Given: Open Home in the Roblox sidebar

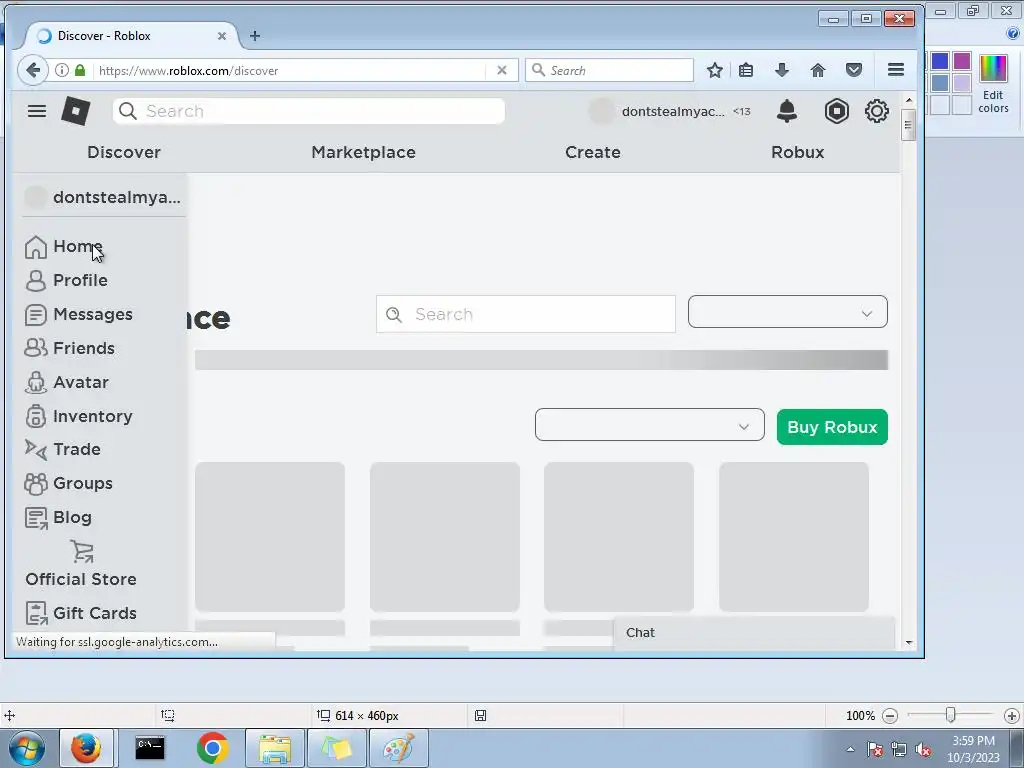Looking at the screenshot, I should (63, 246).
